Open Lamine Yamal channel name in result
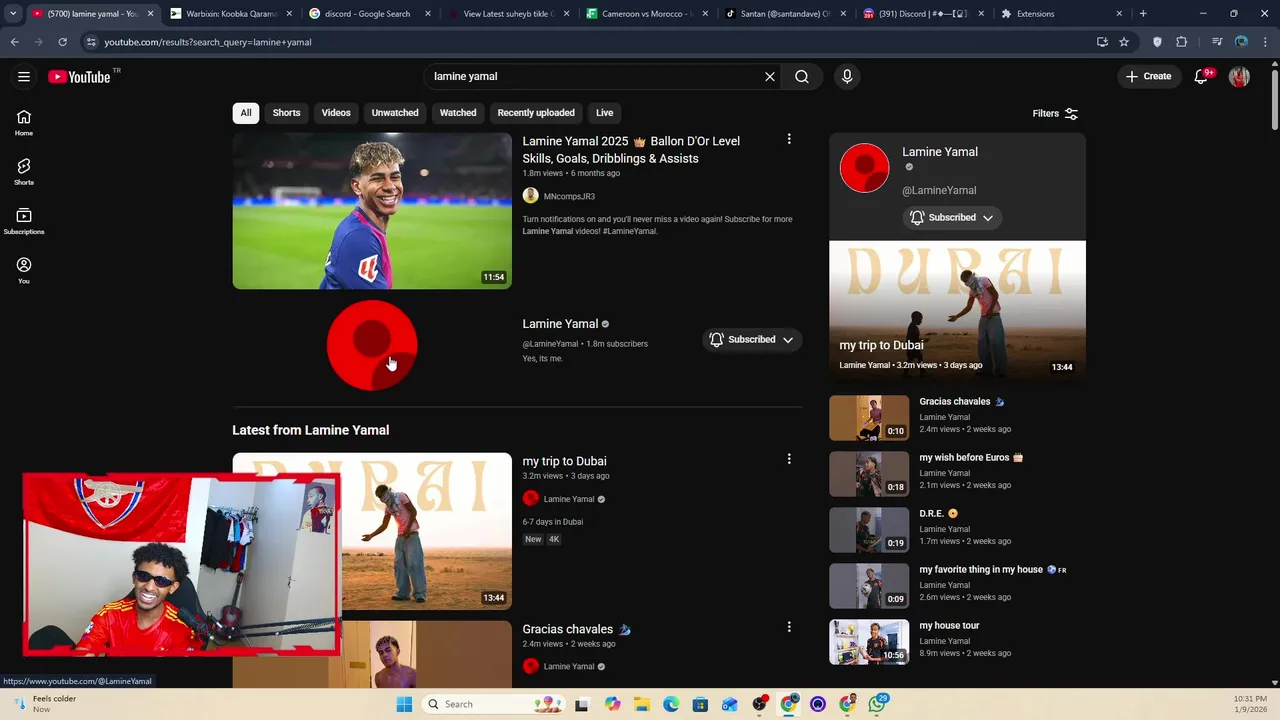 [x=560, y=324]
